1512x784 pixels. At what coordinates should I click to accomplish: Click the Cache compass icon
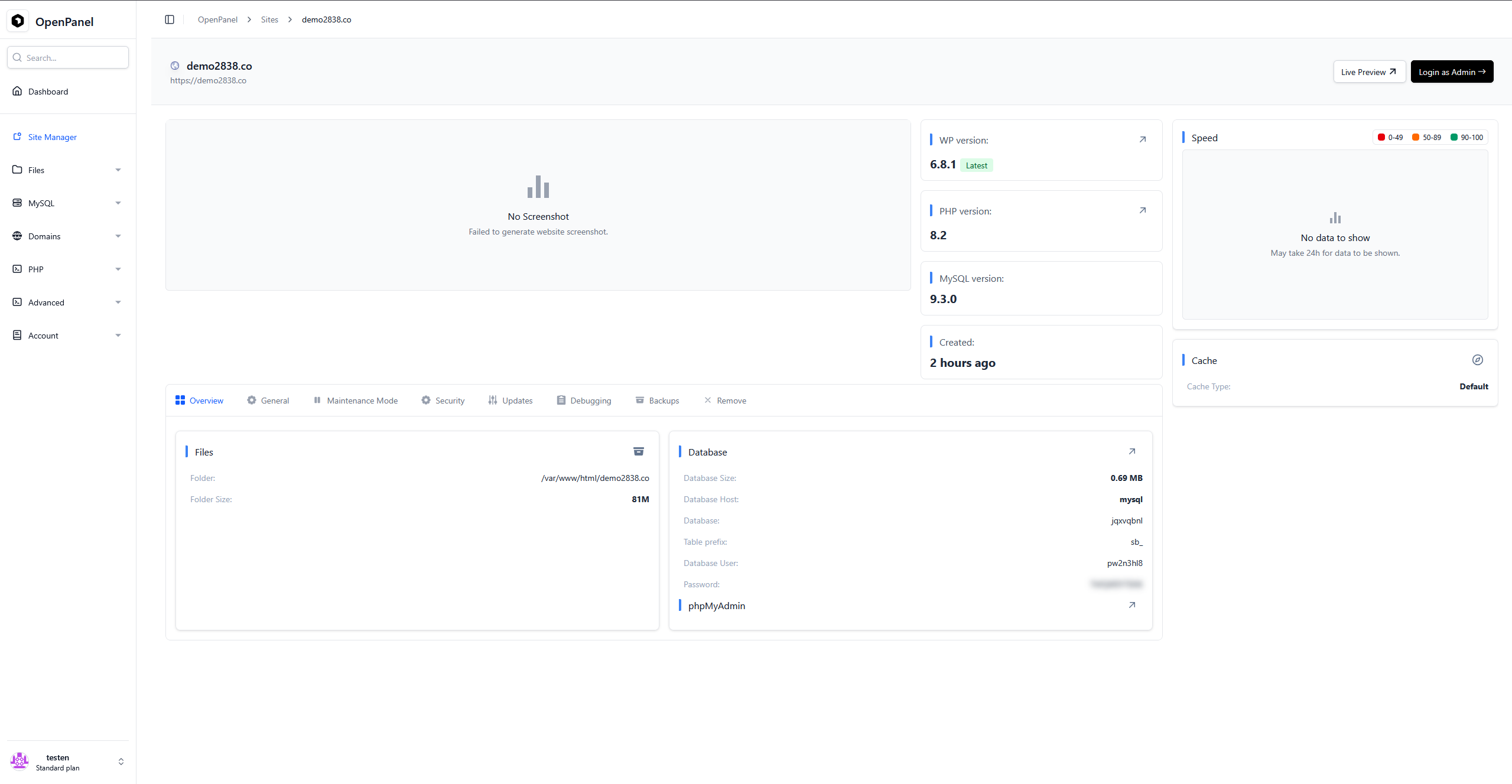point(1478,360)
